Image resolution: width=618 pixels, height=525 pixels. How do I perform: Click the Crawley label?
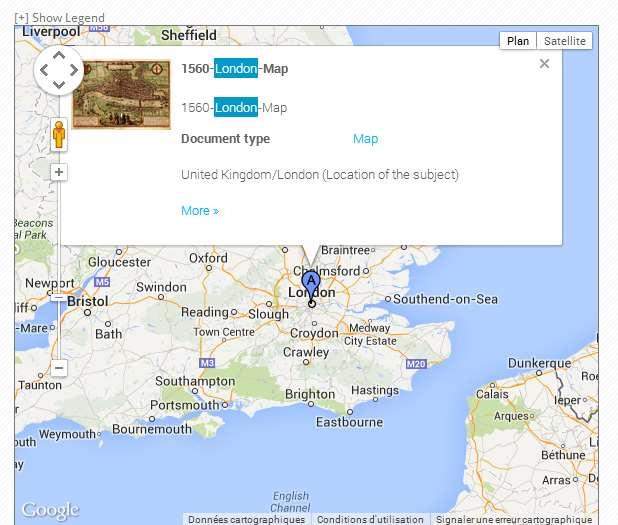[x=306, y=352]
